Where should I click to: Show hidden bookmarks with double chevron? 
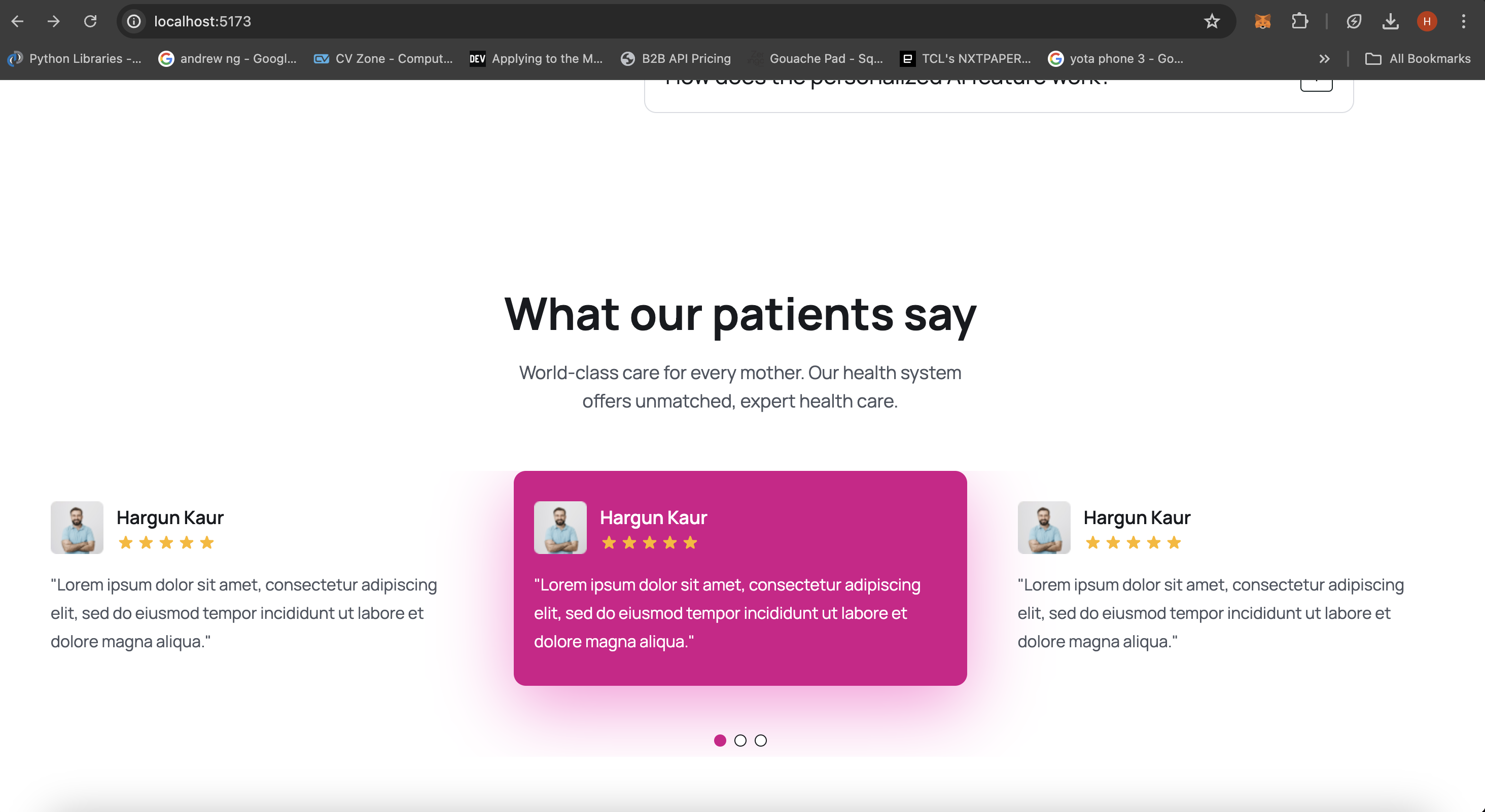(1324, 58)
